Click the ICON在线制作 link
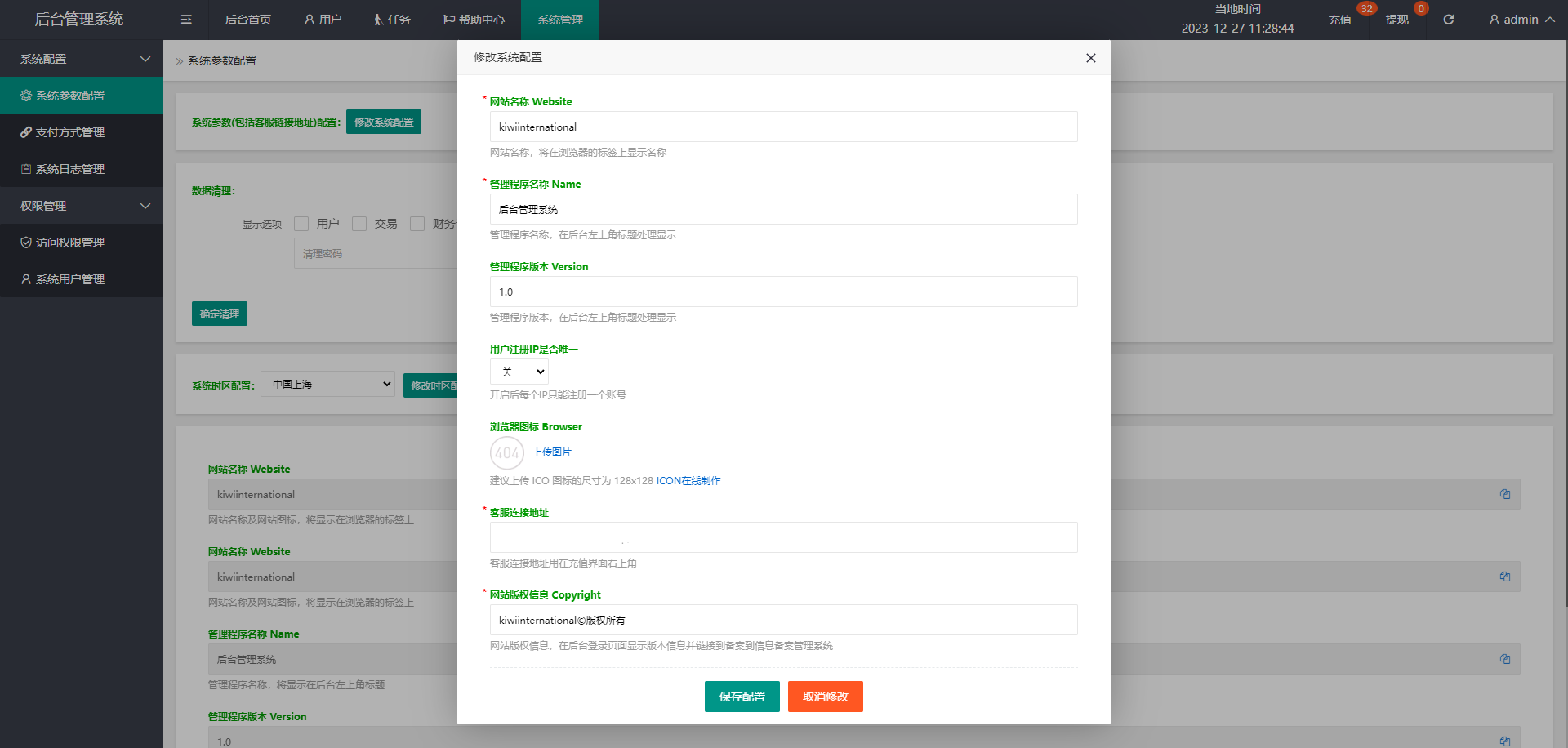 688,481
